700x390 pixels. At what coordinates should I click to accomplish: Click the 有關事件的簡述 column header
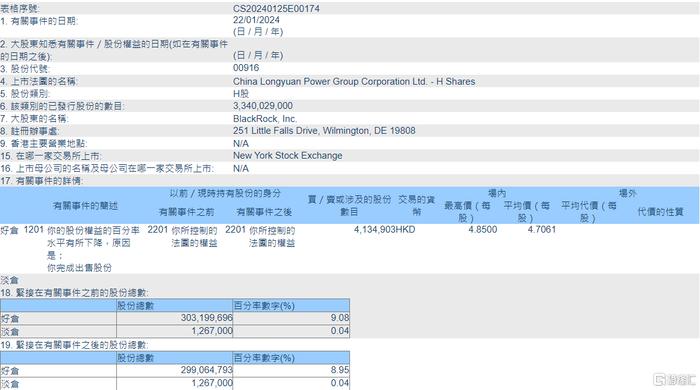[x=85, y=206]
